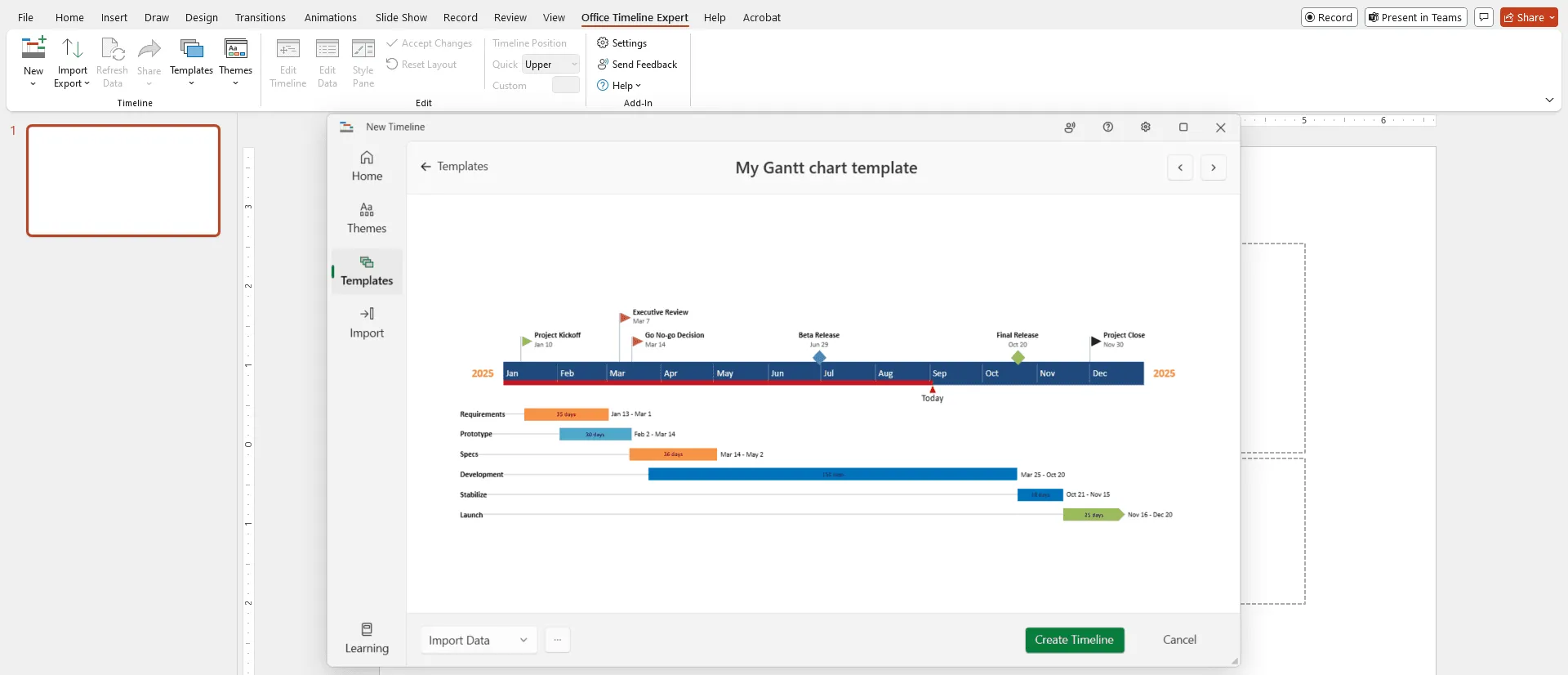Click the New timeline icon in ribbon

pyautogui.click(x=33, y=51)
